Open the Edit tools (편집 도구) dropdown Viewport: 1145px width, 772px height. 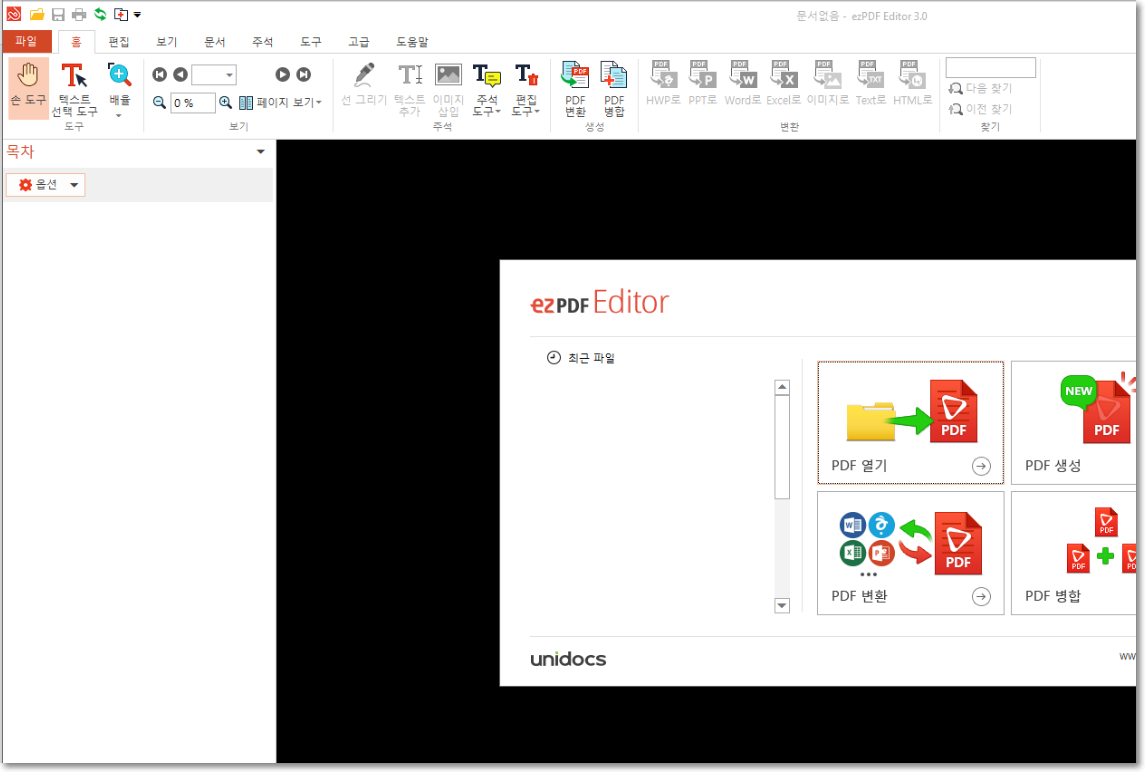pos(526,89)
